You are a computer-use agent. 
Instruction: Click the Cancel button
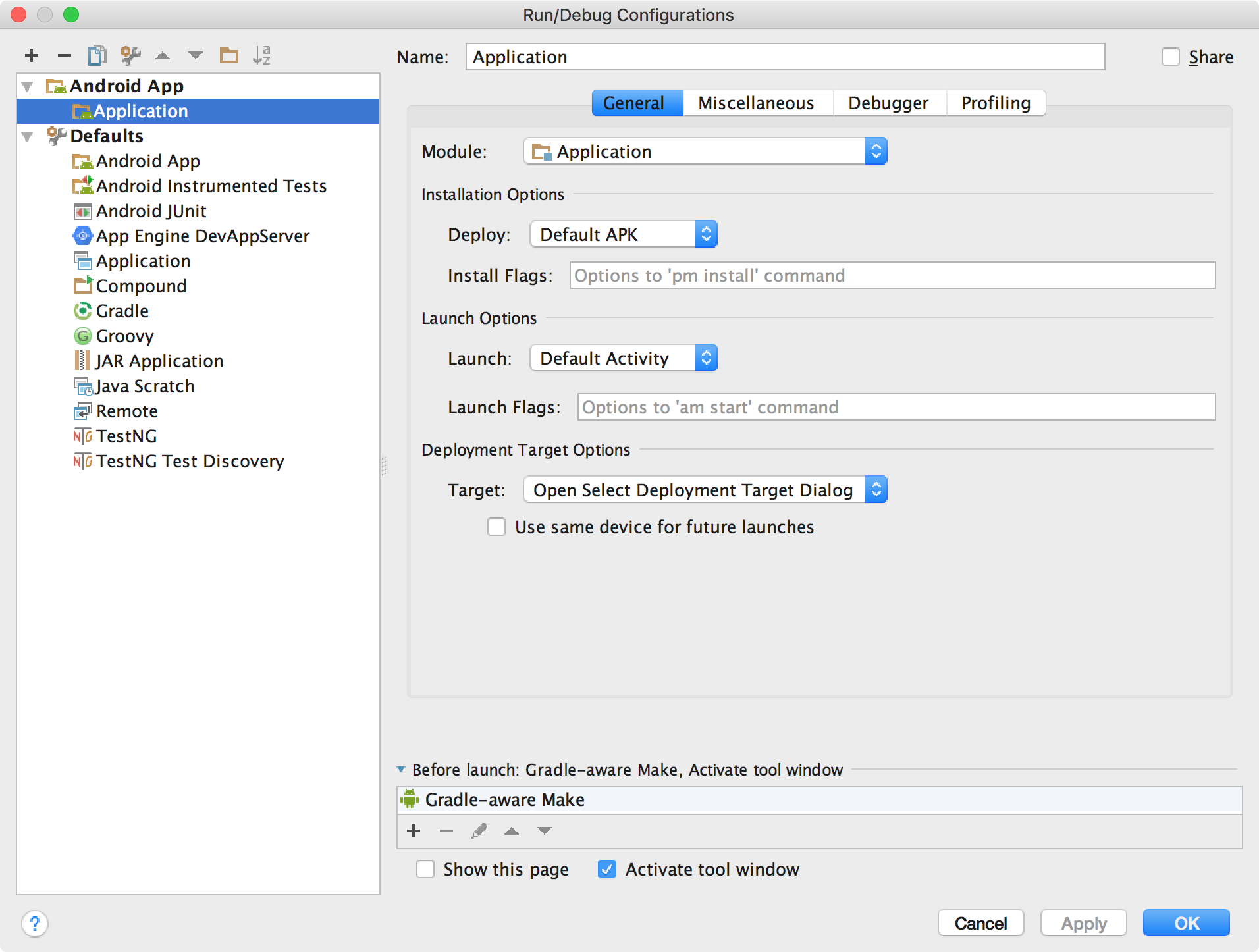point(980,923)
